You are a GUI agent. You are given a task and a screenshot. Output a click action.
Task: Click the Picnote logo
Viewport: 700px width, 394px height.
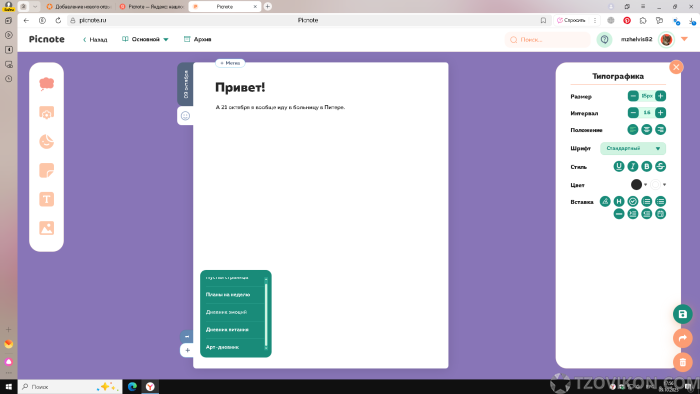pos(47,39)
